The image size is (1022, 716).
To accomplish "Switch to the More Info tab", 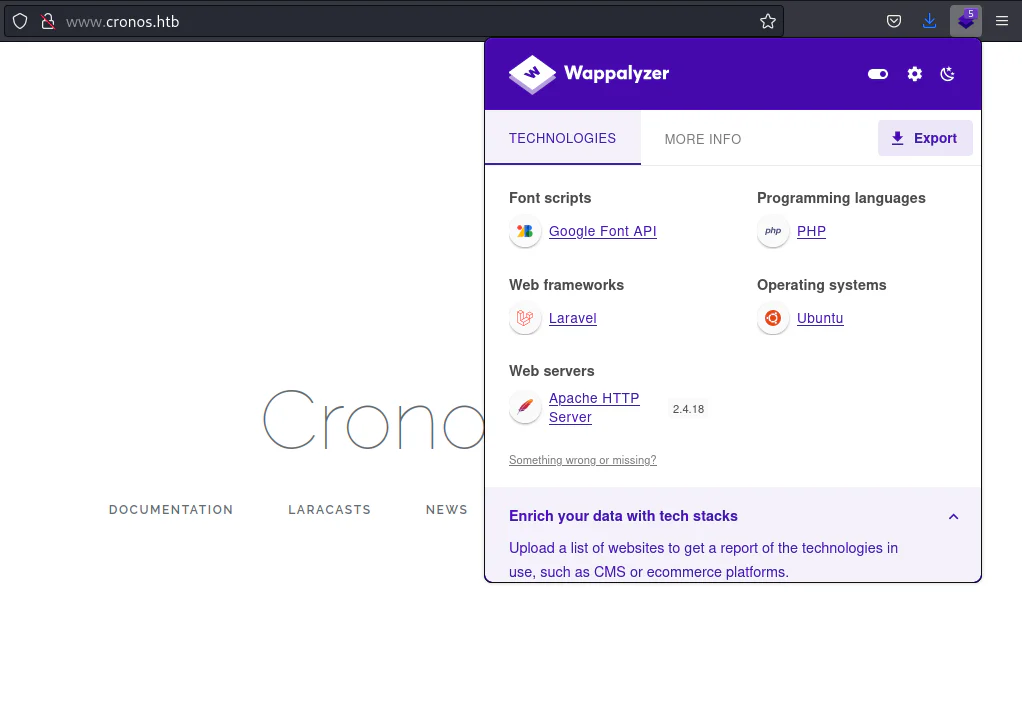I will tap(703, 139).
